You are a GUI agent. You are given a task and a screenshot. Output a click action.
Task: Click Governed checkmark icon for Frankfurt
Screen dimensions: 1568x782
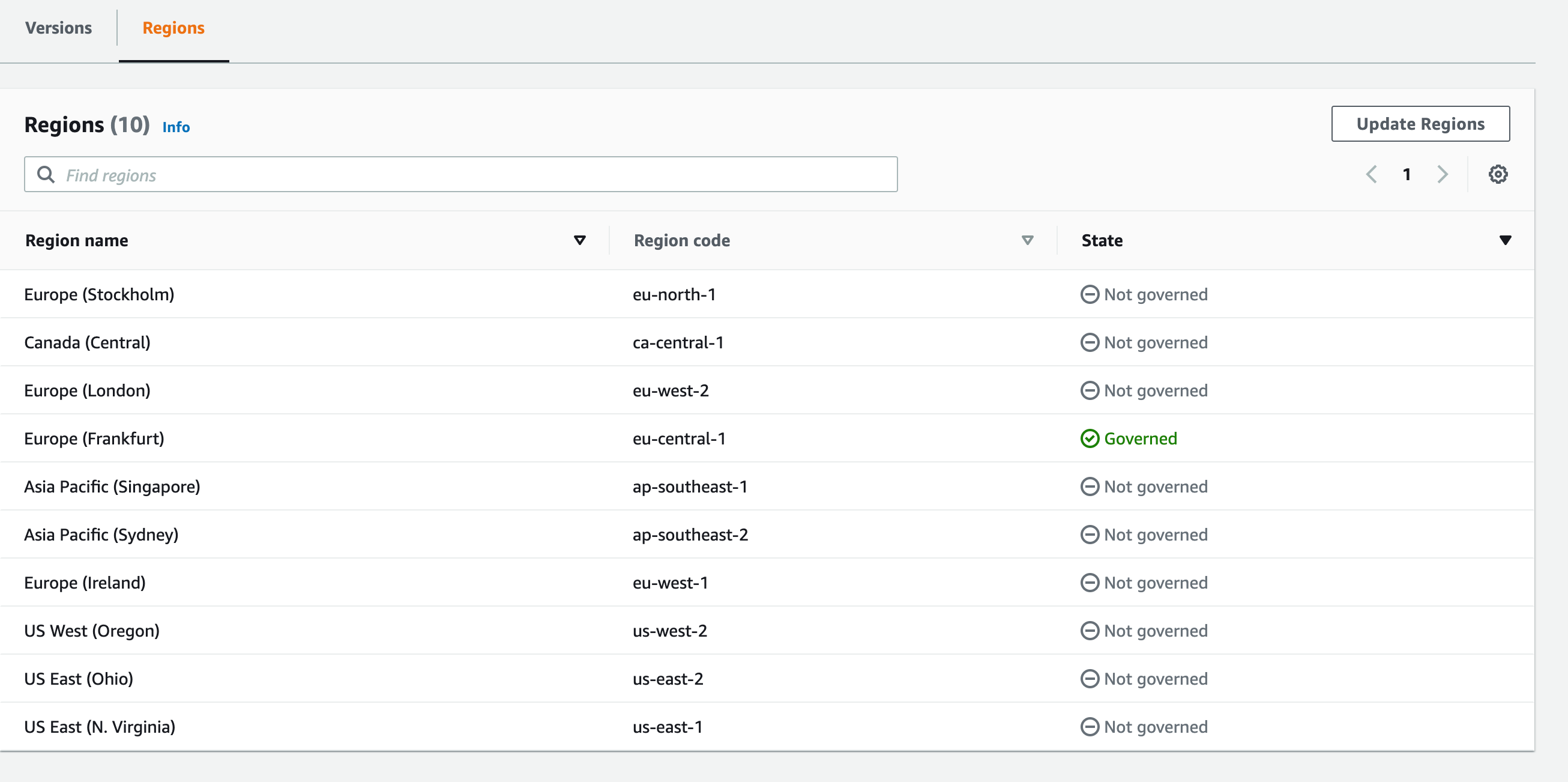click(x=1089, y=438)
